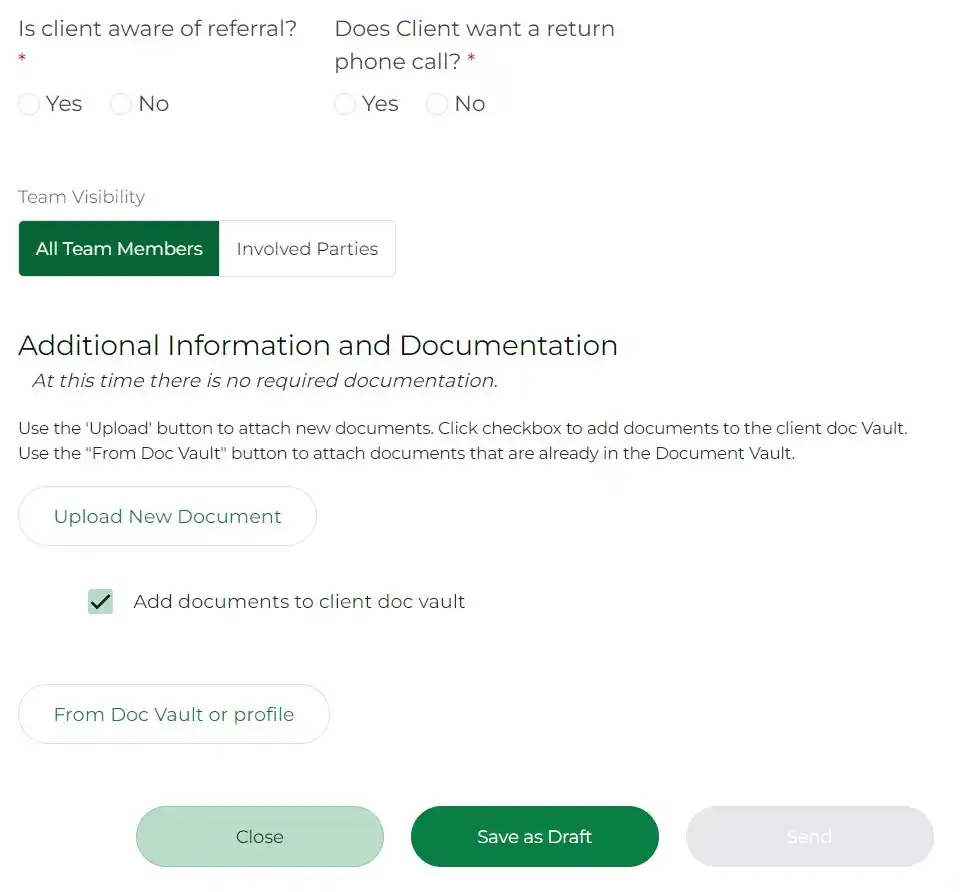Click the Upload New Document button
This screenshot has height=892, width=973.
(x=167, y=517)
